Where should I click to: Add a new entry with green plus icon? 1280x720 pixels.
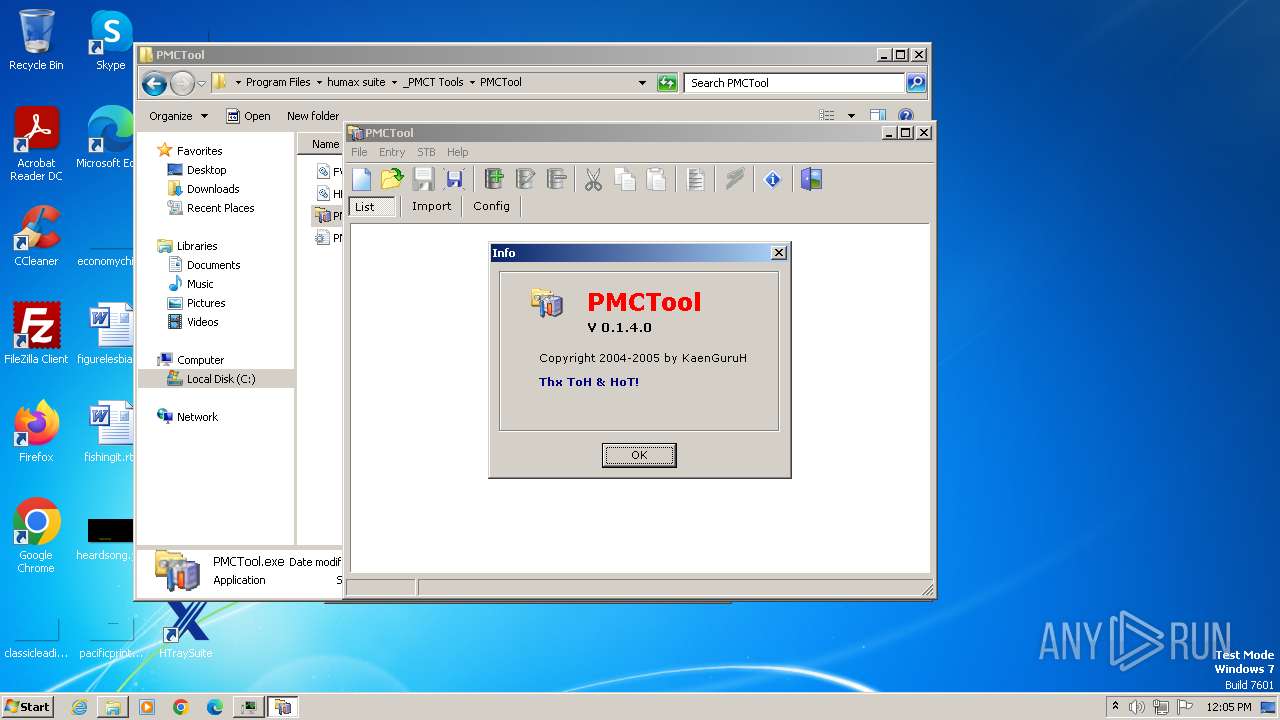point(494,180)
